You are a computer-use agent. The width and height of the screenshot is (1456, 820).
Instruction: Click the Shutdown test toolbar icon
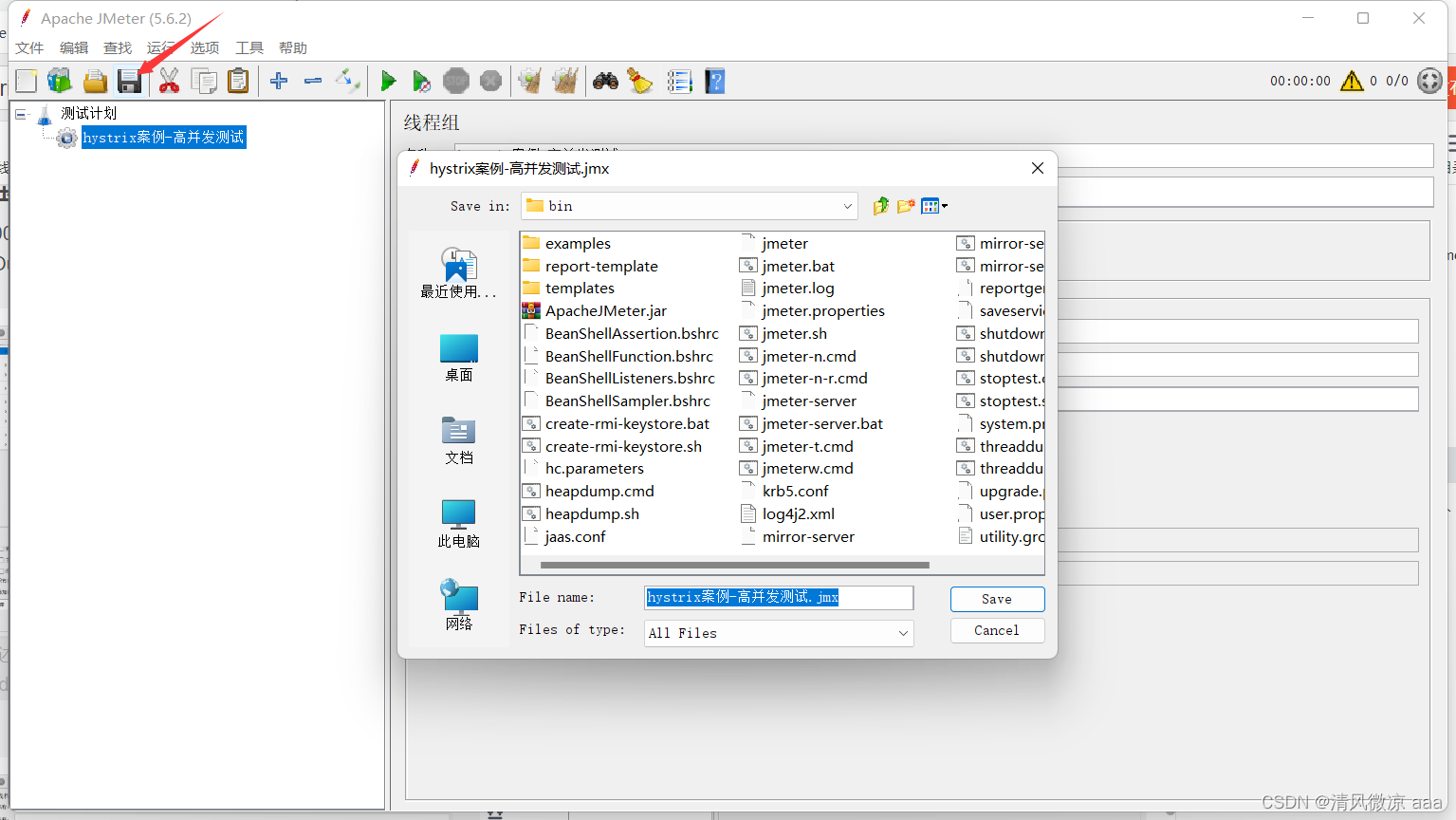point(490,81)
